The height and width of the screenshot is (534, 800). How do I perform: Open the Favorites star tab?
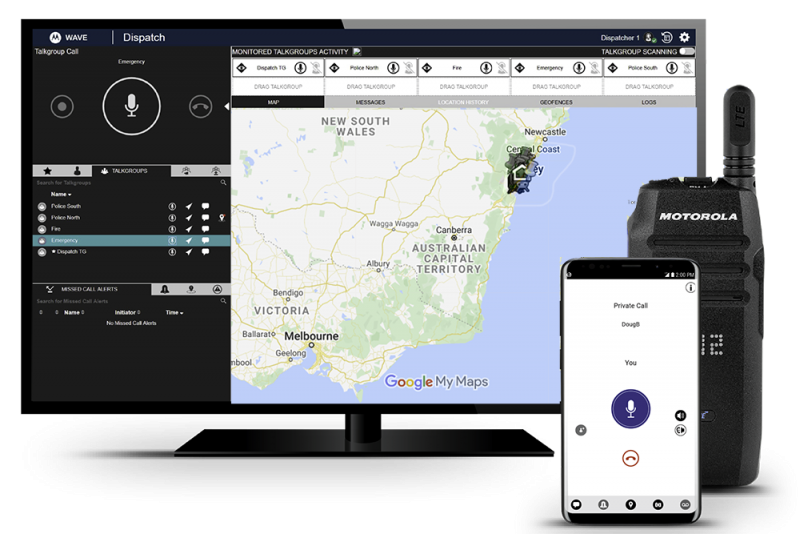(47, 171)
